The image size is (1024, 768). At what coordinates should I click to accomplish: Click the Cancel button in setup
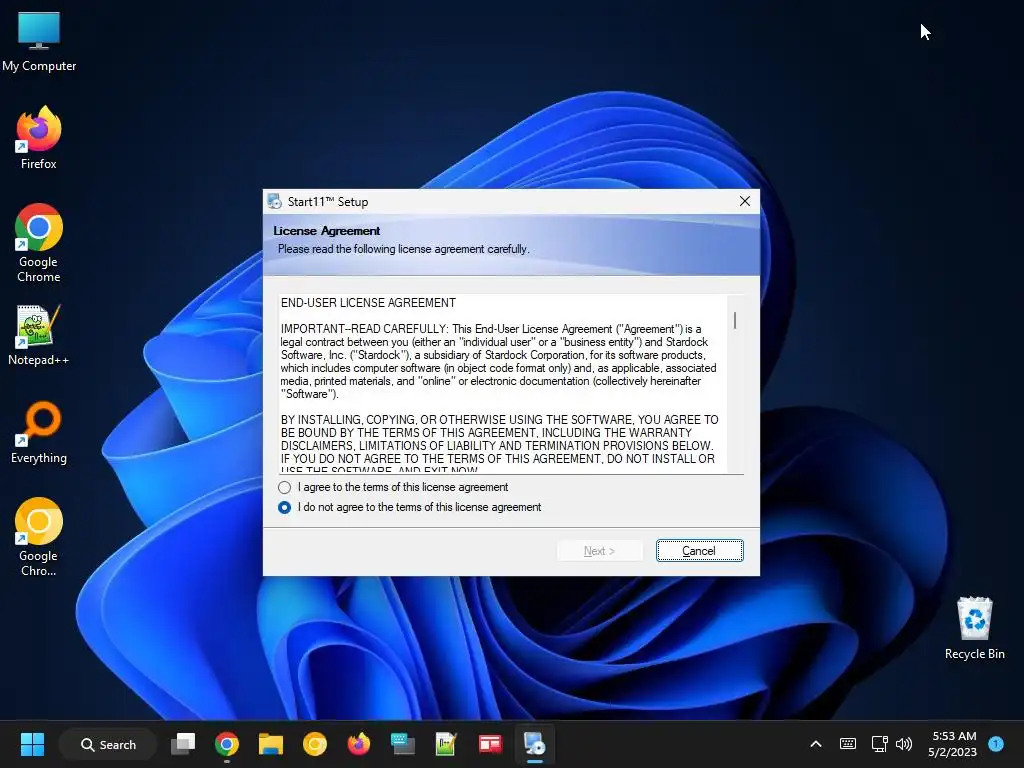pyautogui.click(x=699, y=551)
